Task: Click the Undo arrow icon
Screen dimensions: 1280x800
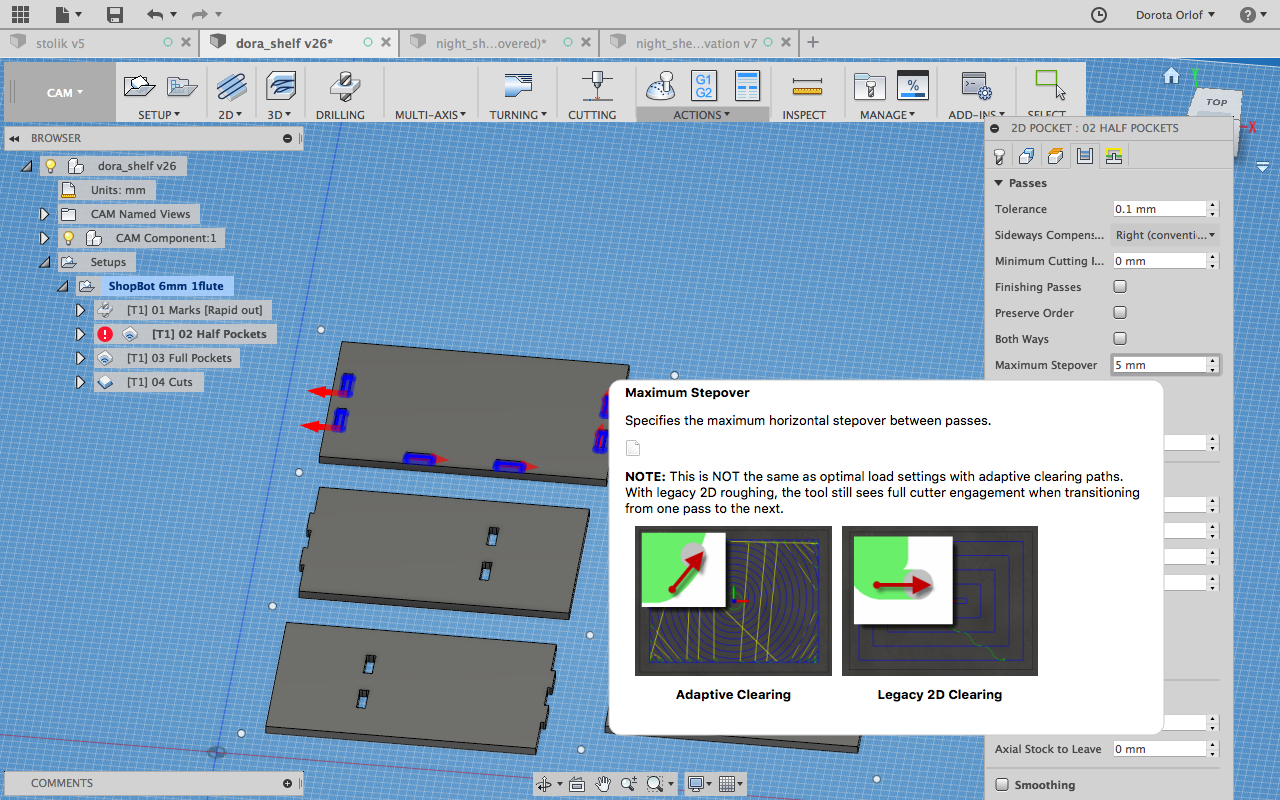Action: pyautogui.click(x=155, y=15)
